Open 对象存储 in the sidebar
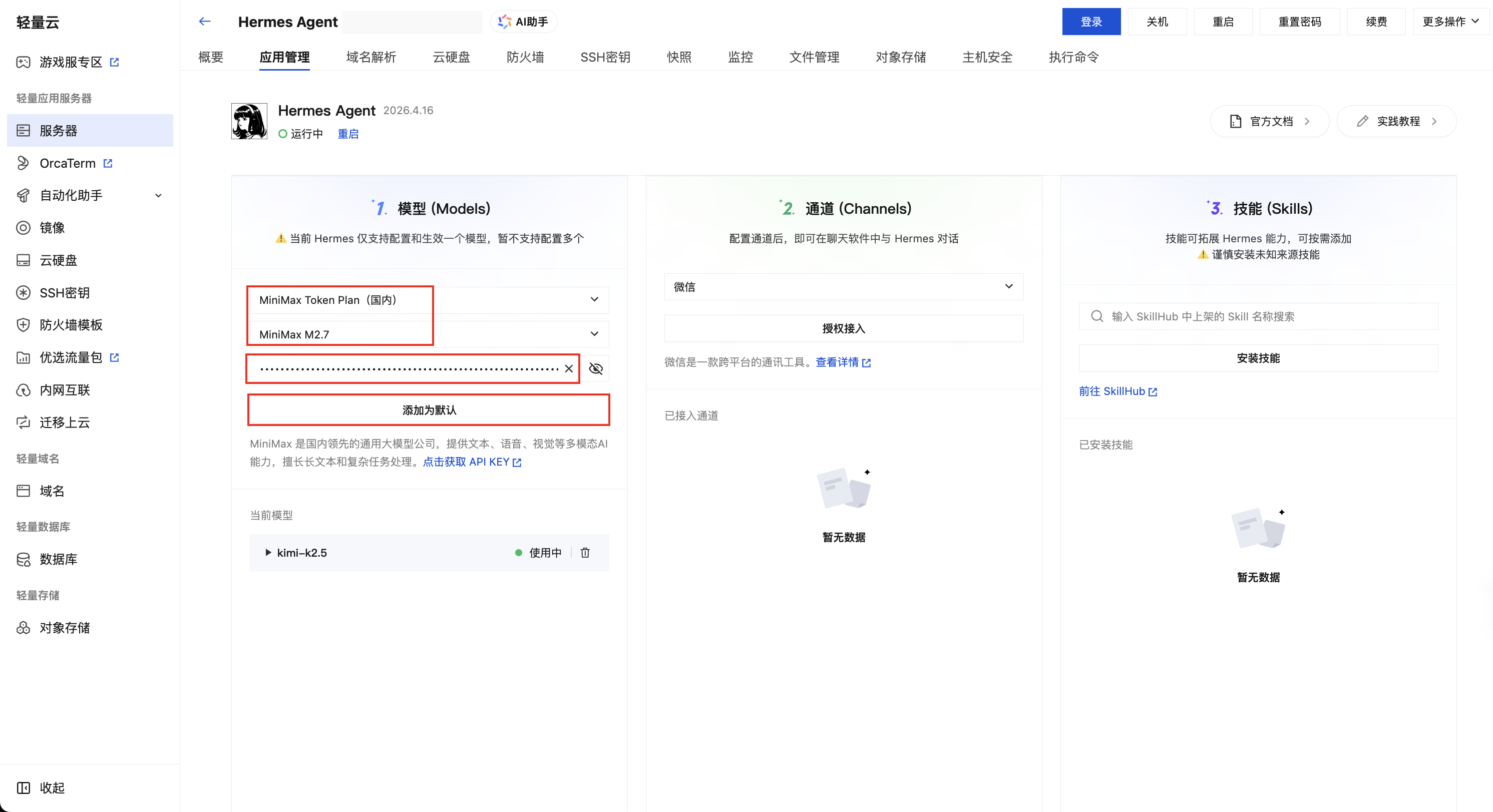Viewport: 1493px width, 812px height. point(64,628)
